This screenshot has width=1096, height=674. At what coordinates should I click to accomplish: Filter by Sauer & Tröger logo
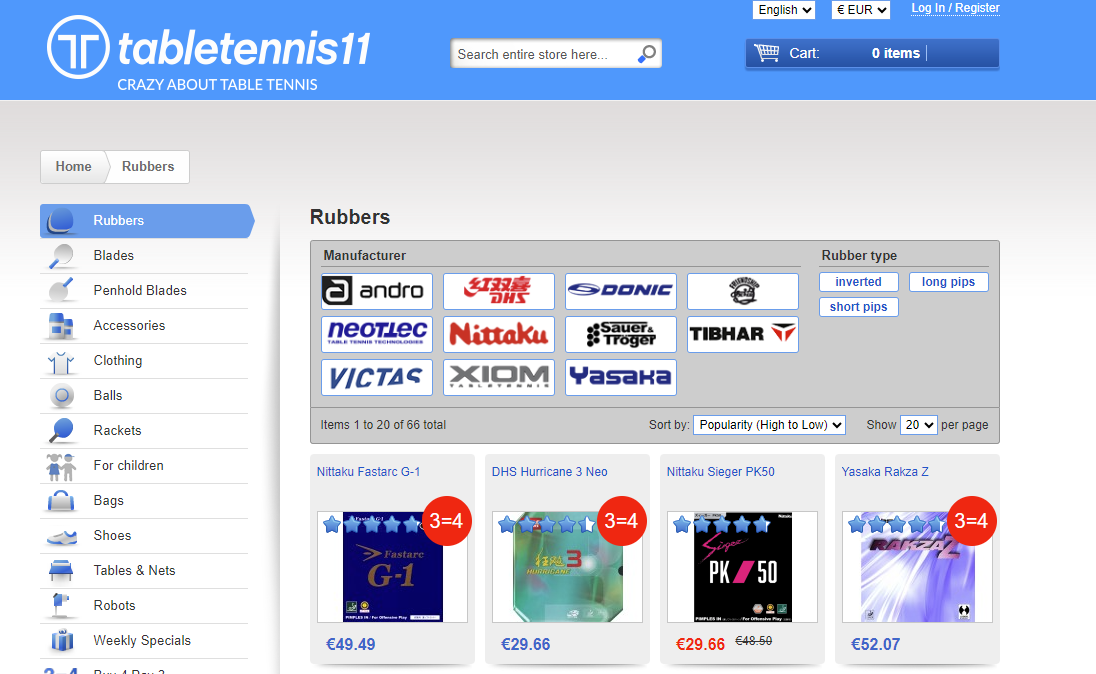click(621, 334)
